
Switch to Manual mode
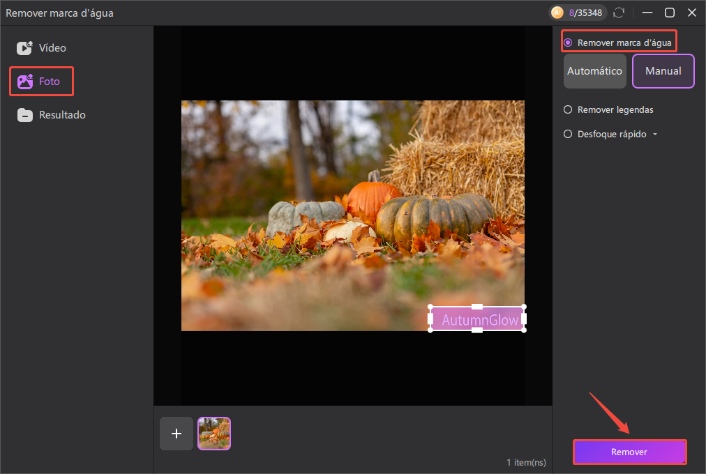663,71
